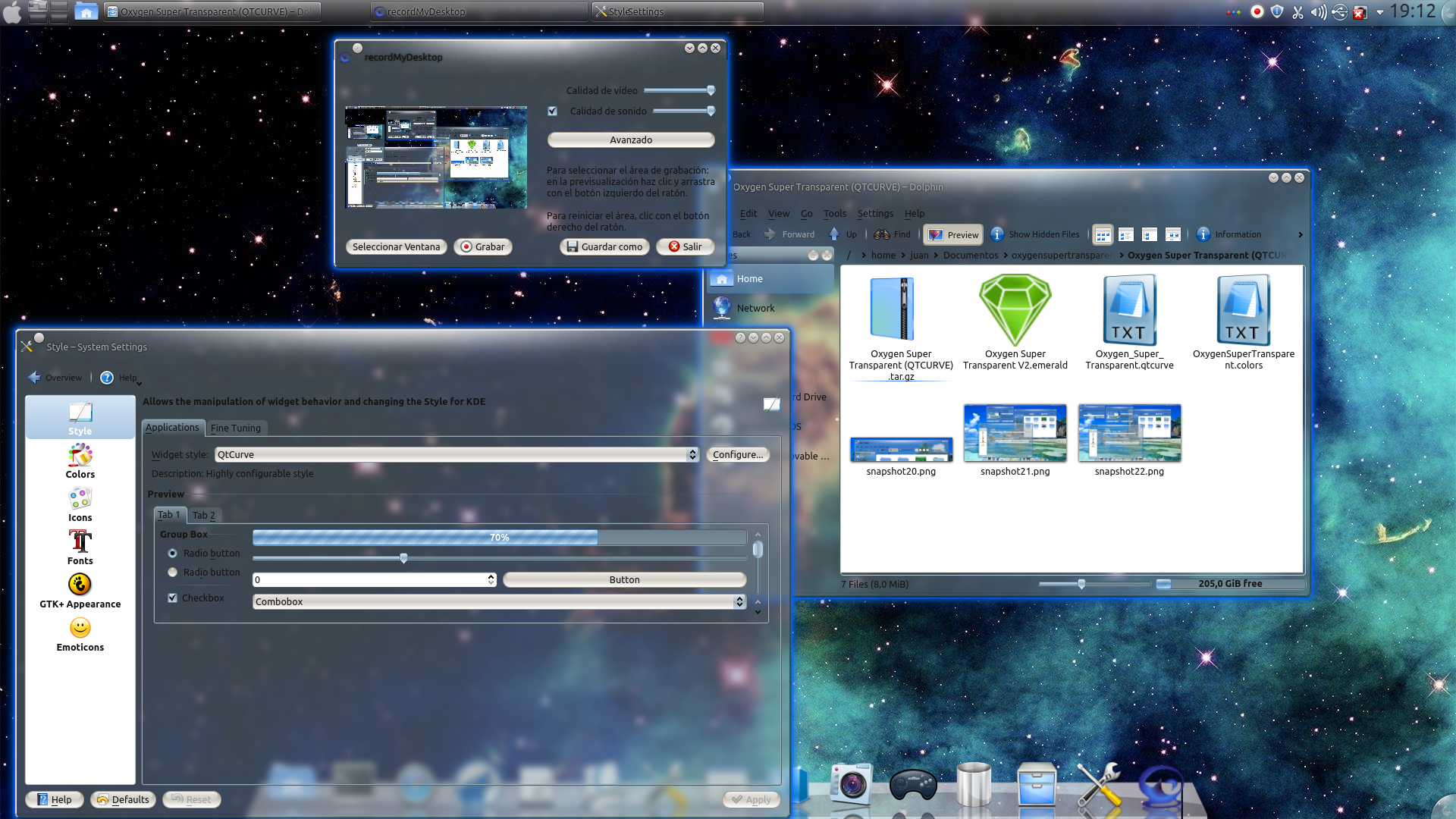Open the Combobox in style preview
The height and width of the screenshot is (819, 1456).
[x=499, y=601]
